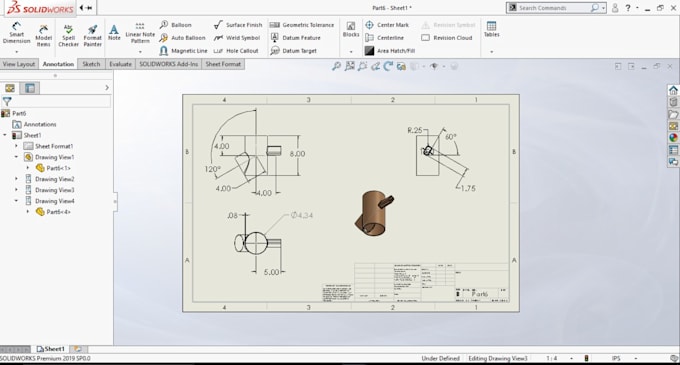Click the add sheet tab button
The height and width of the screenshot is (365, 680).
tap(78, 349)
